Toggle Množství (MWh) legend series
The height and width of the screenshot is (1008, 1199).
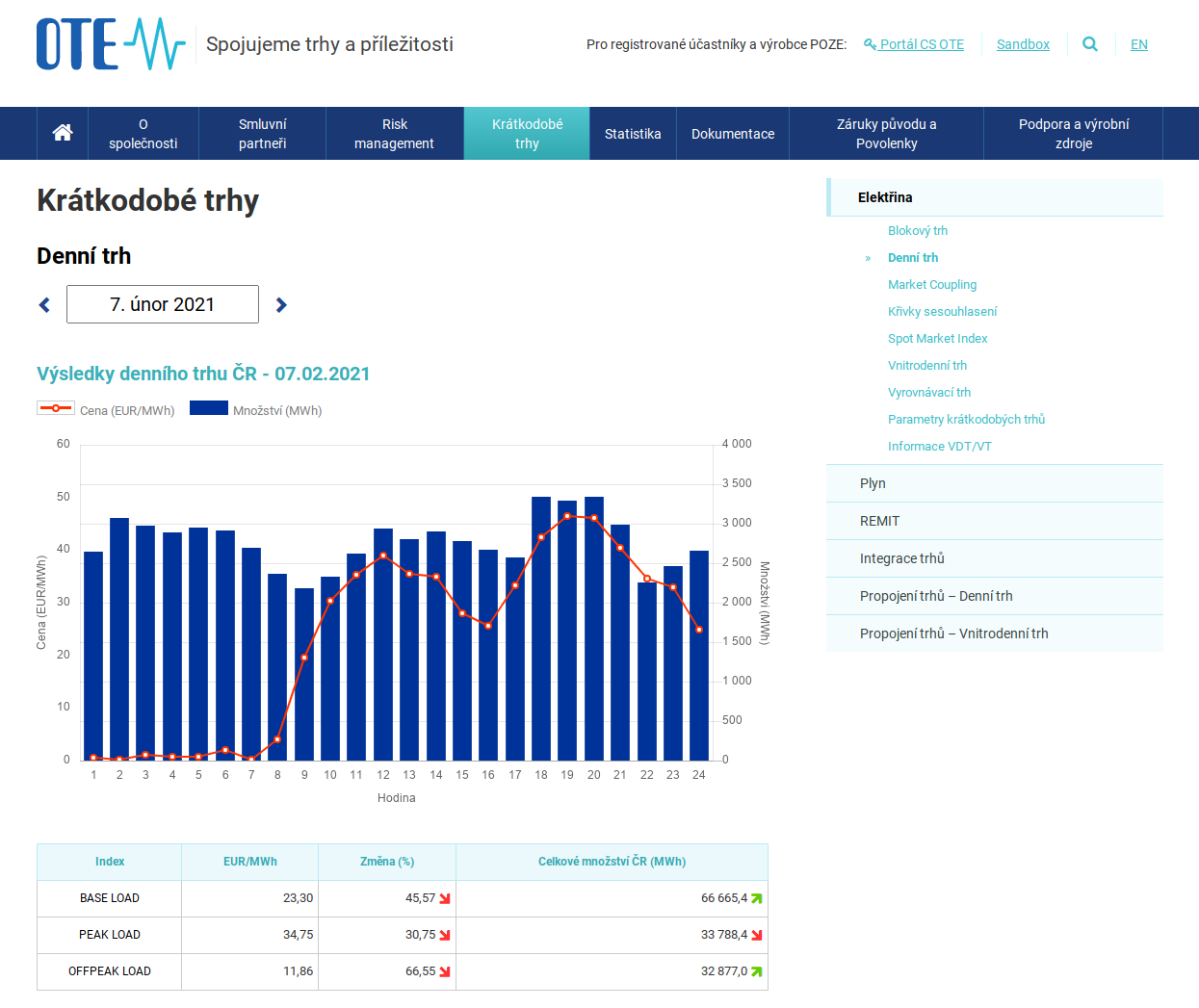256,410
